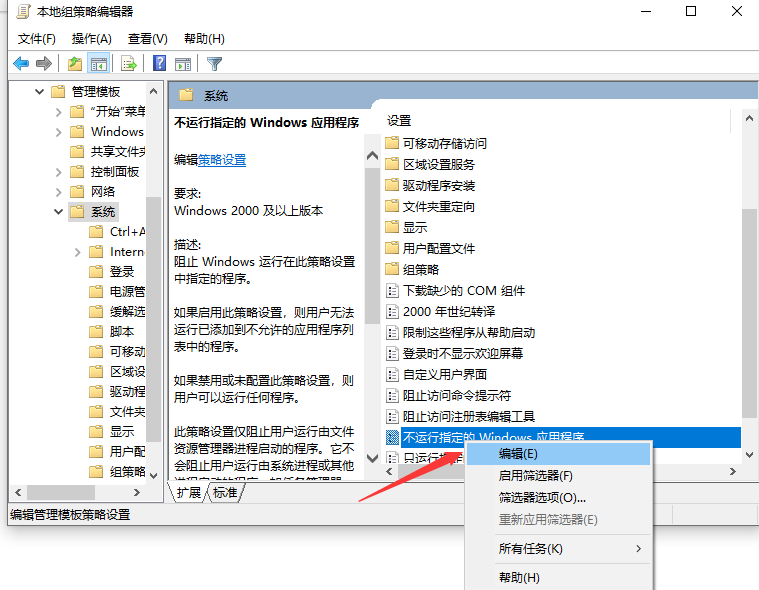Expand the 控制面板 tree node
The height and width of the screenshot is (590, 759).
tap(59, 172)
